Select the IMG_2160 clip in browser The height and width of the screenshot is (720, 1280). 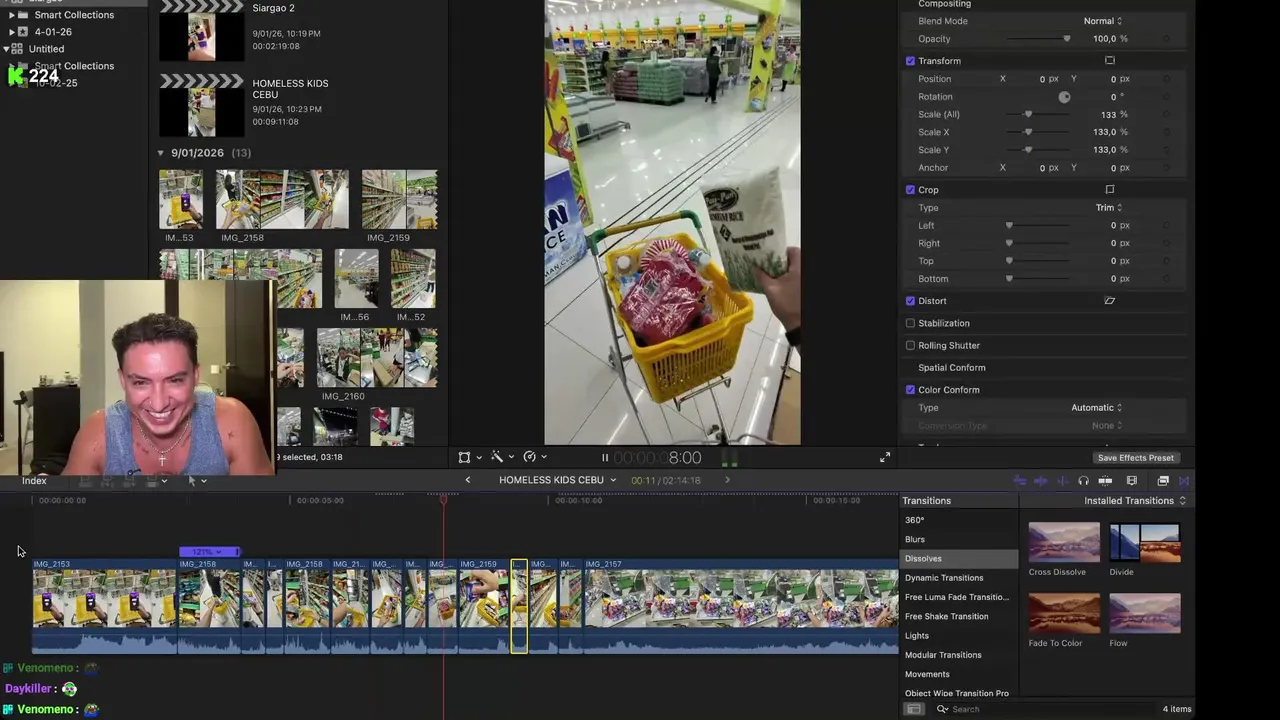[376, 357]
